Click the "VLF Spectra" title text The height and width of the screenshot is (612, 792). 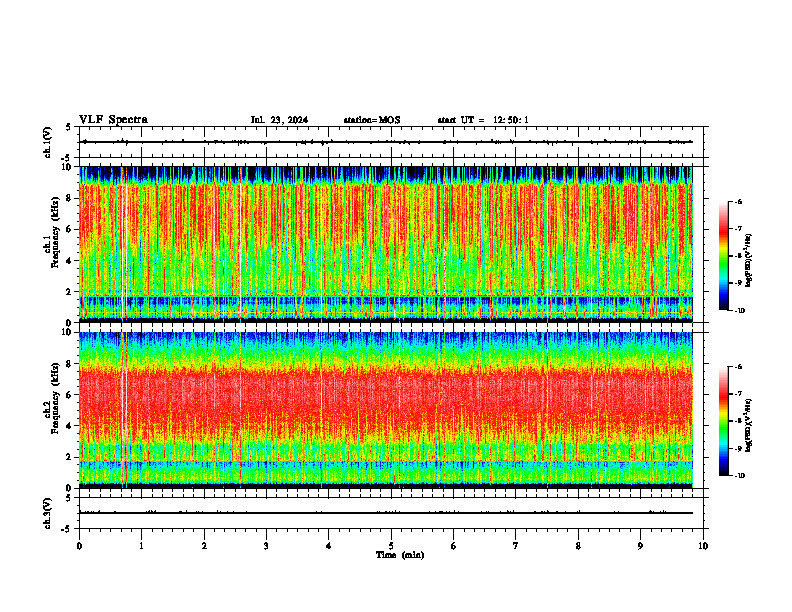point(113,120)
